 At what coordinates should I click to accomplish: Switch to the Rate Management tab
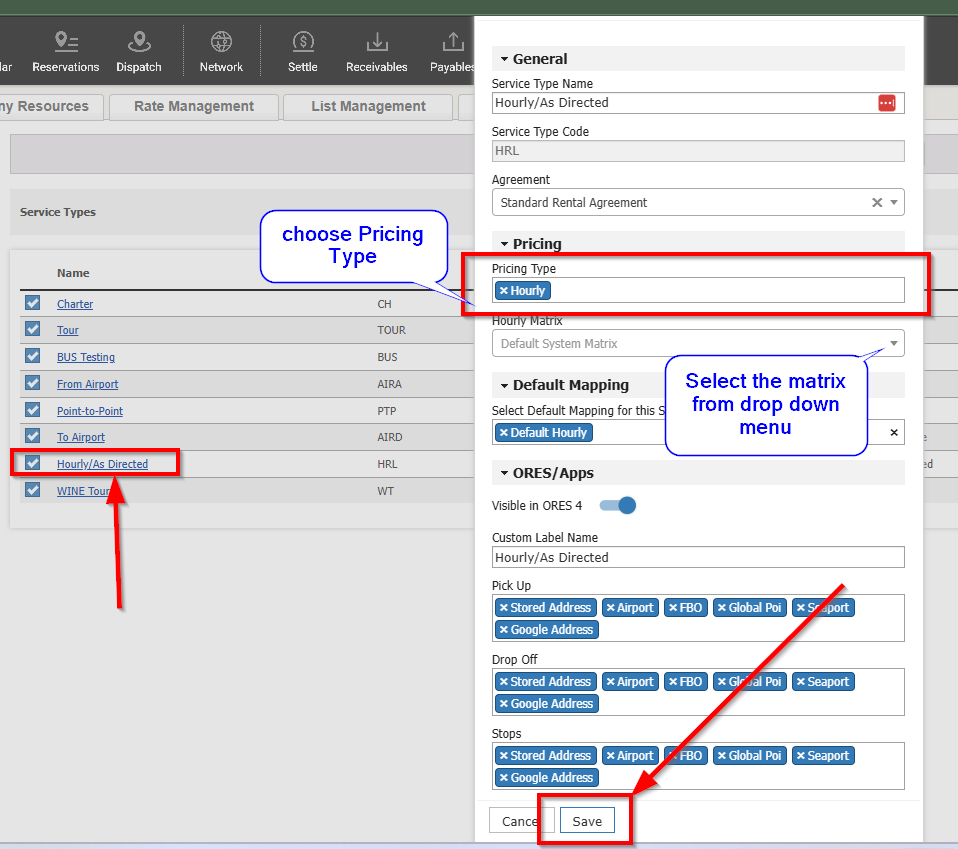(x=194, y=107)
